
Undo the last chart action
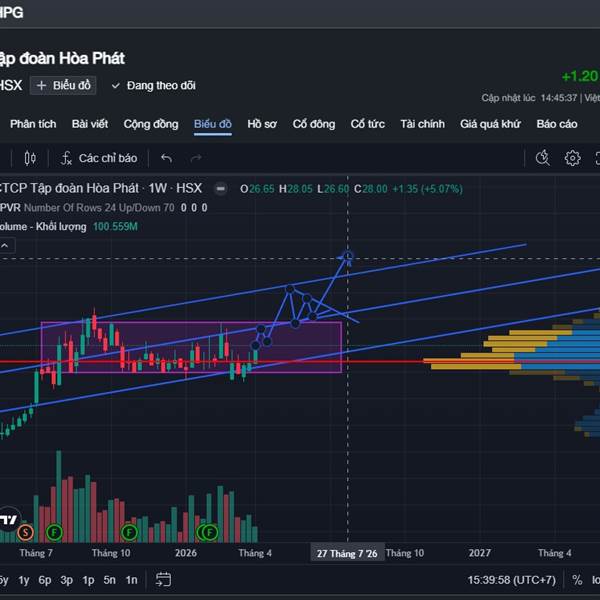coord(166,158)
